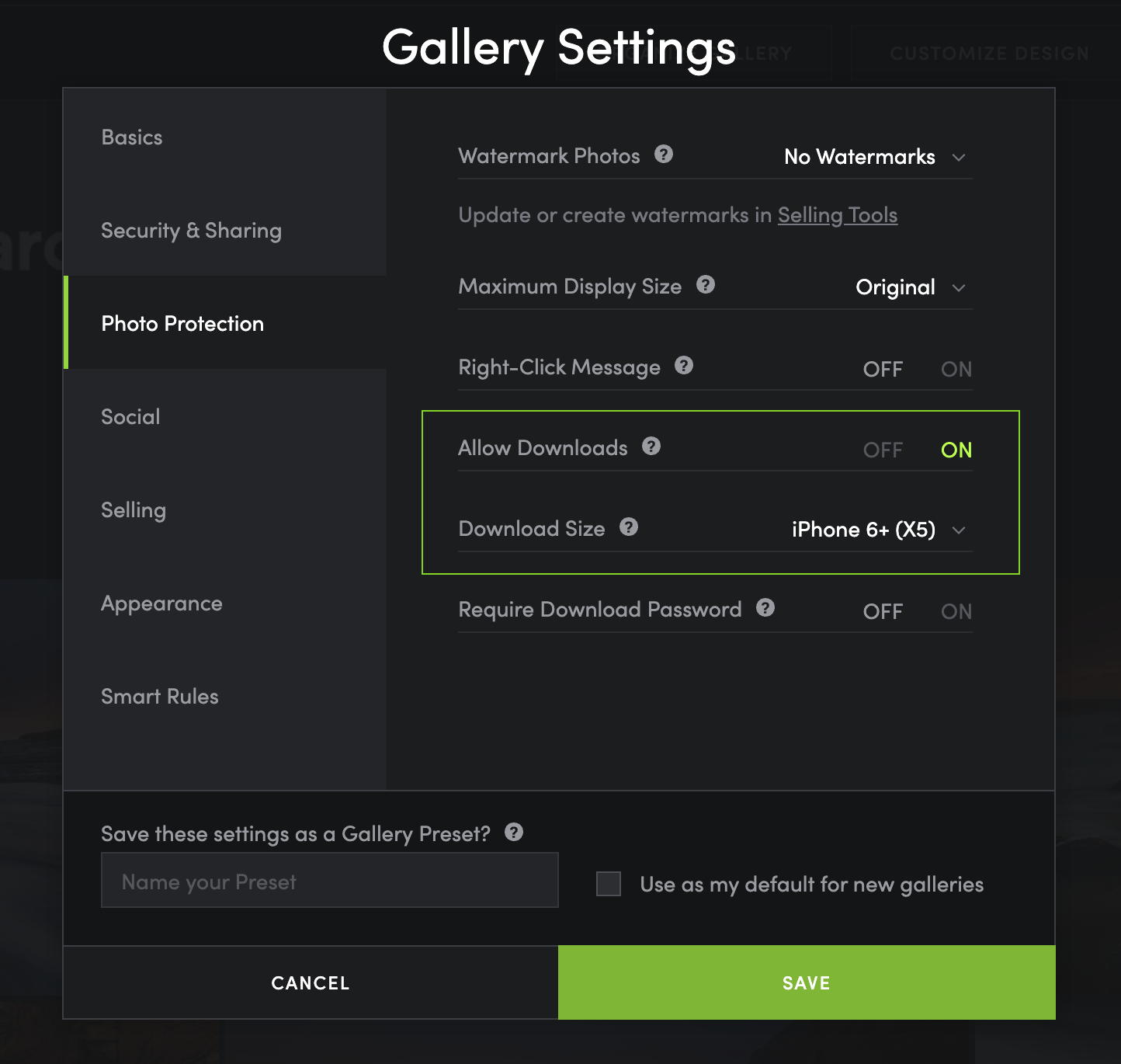View the Allow Downloads help tooltip icon
This screenshot has width=1121, height=1064.
[651, 447]
